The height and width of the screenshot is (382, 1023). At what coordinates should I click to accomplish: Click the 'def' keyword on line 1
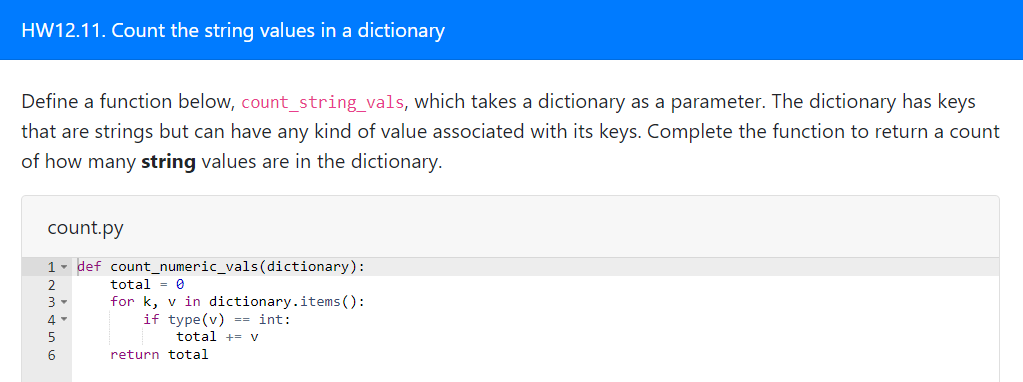89,266
